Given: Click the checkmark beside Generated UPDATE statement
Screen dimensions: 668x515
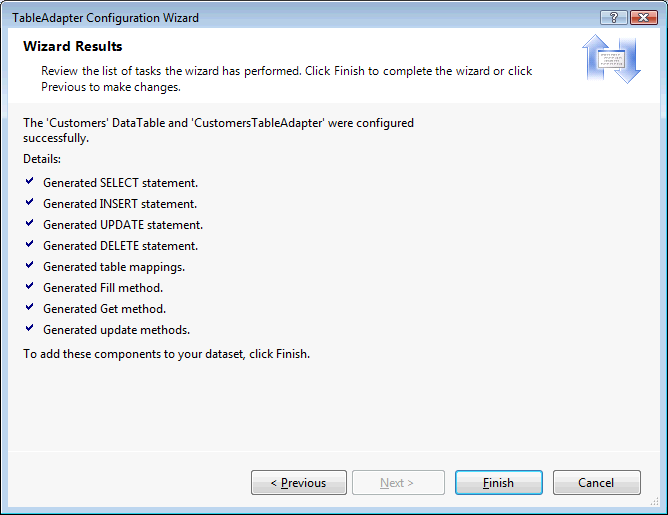Looking at the screenshot, I should tap(30, 224).
